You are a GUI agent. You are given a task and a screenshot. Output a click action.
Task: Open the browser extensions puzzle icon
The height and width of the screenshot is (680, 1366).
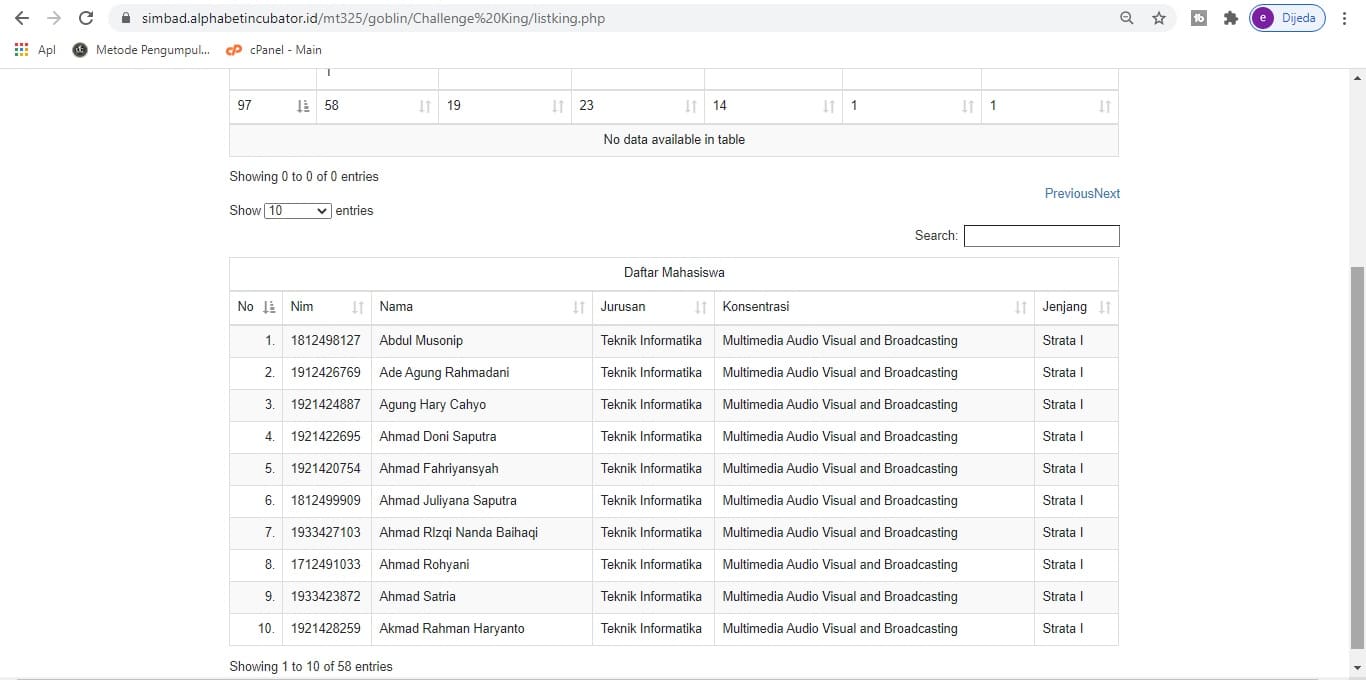pos(1230,18)
